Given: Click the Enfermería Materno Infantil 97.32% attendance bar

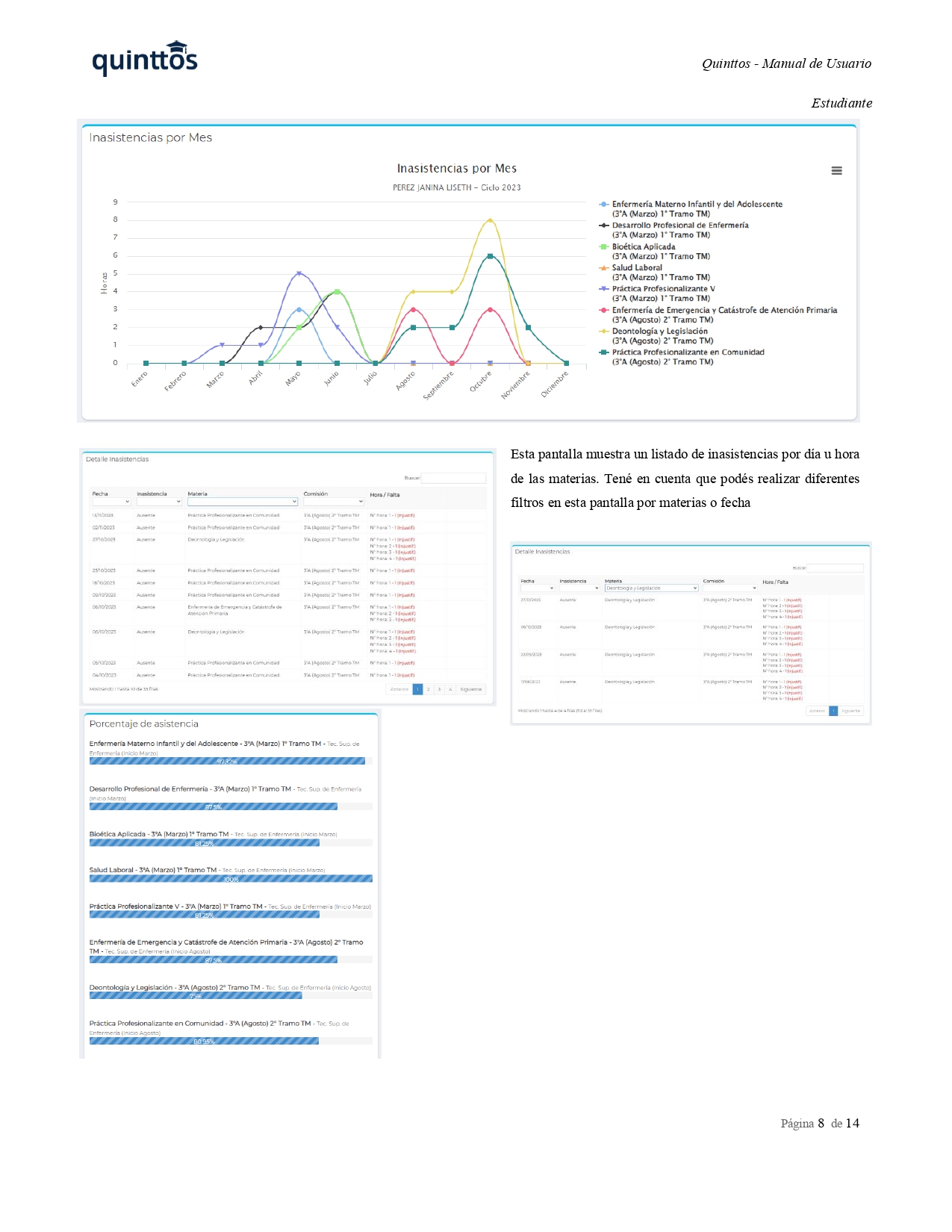Looking at the screenshot, I should tap(227, 762).
